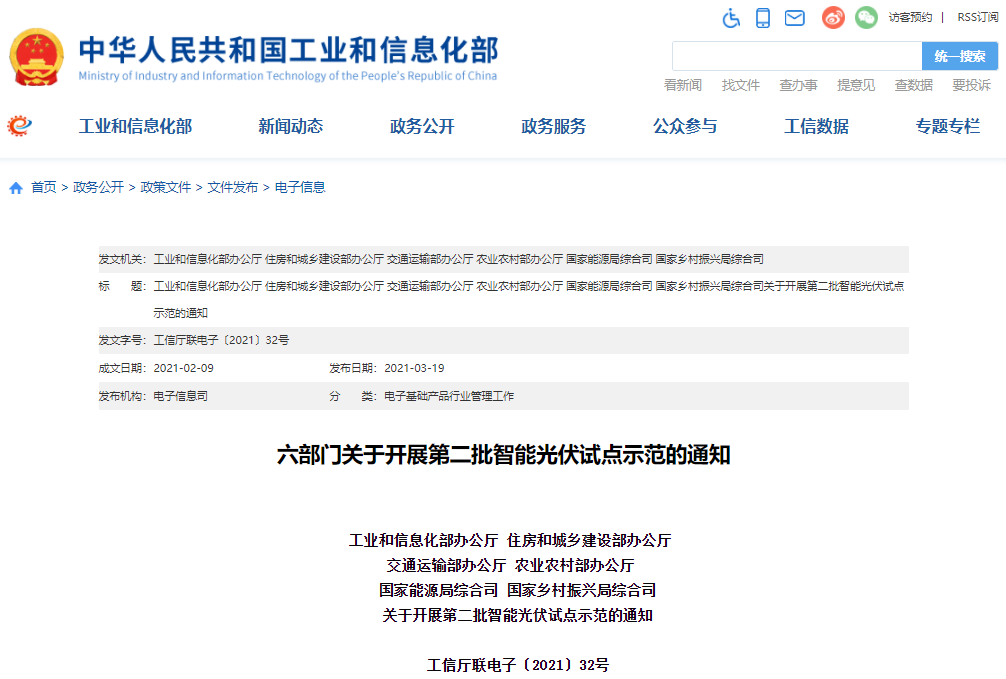Open the email contact icon
This screenshot has height=679, width=1006.
794,18
